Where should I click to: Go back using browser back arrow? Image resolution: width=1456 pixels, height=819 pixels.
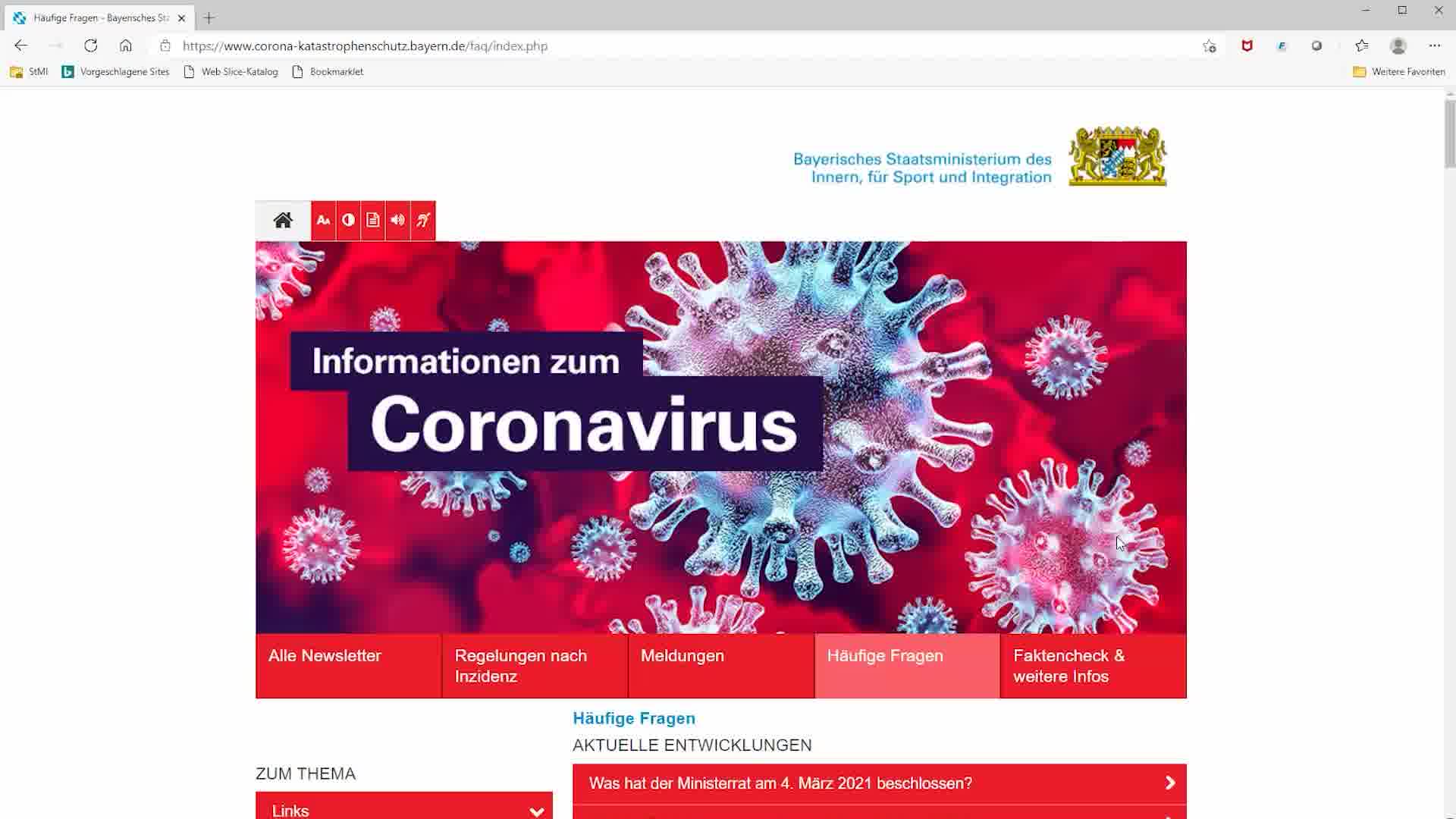click(20, 45)
